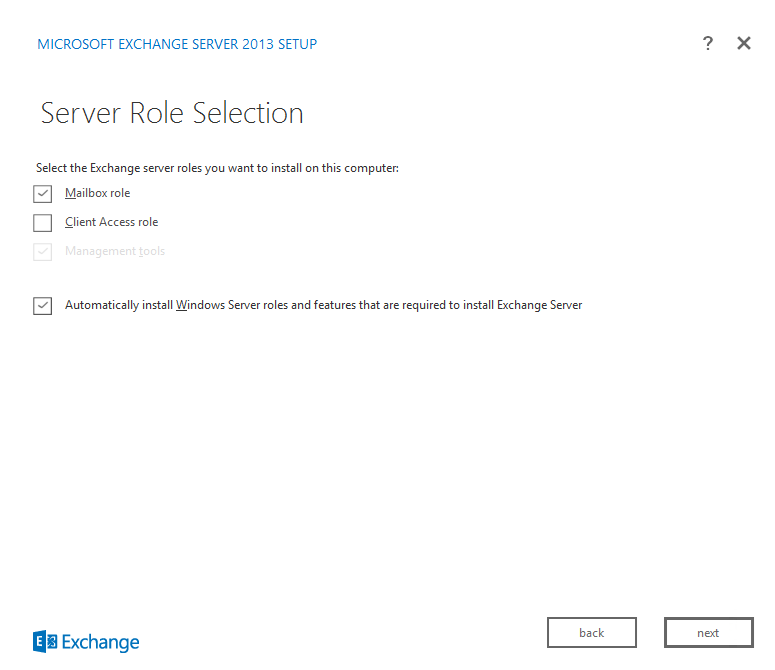This screenshot has width=775, height=670.
Task: Click the disabled Management tools label
Action: tap(115, 251)
